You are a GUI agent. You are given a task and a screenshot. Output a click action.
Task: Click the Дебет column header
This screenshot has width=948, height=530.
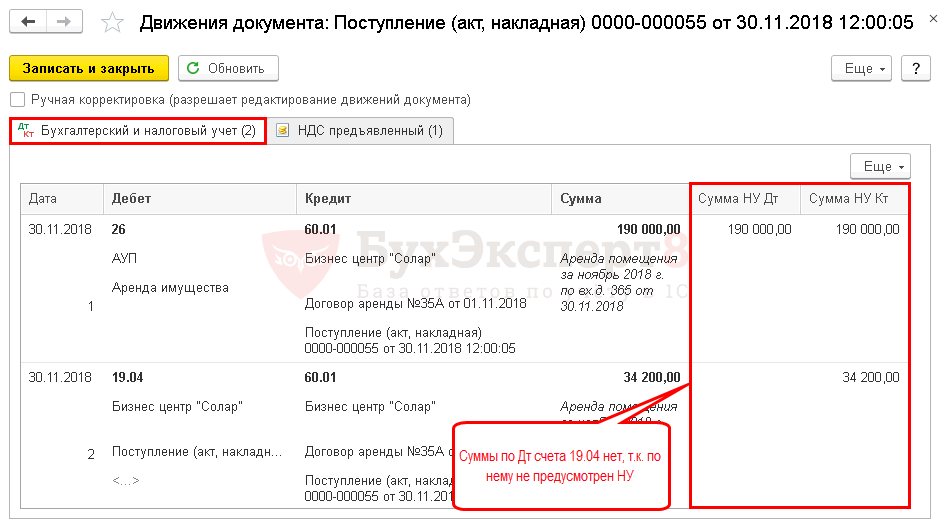132,199
